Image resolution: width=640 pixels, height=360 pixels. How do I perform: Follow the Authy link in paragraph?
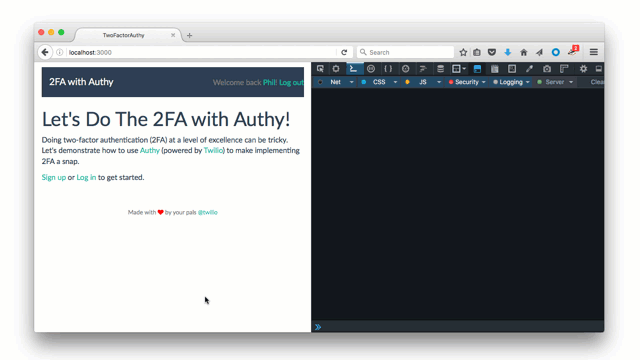[x=150, y=151]
